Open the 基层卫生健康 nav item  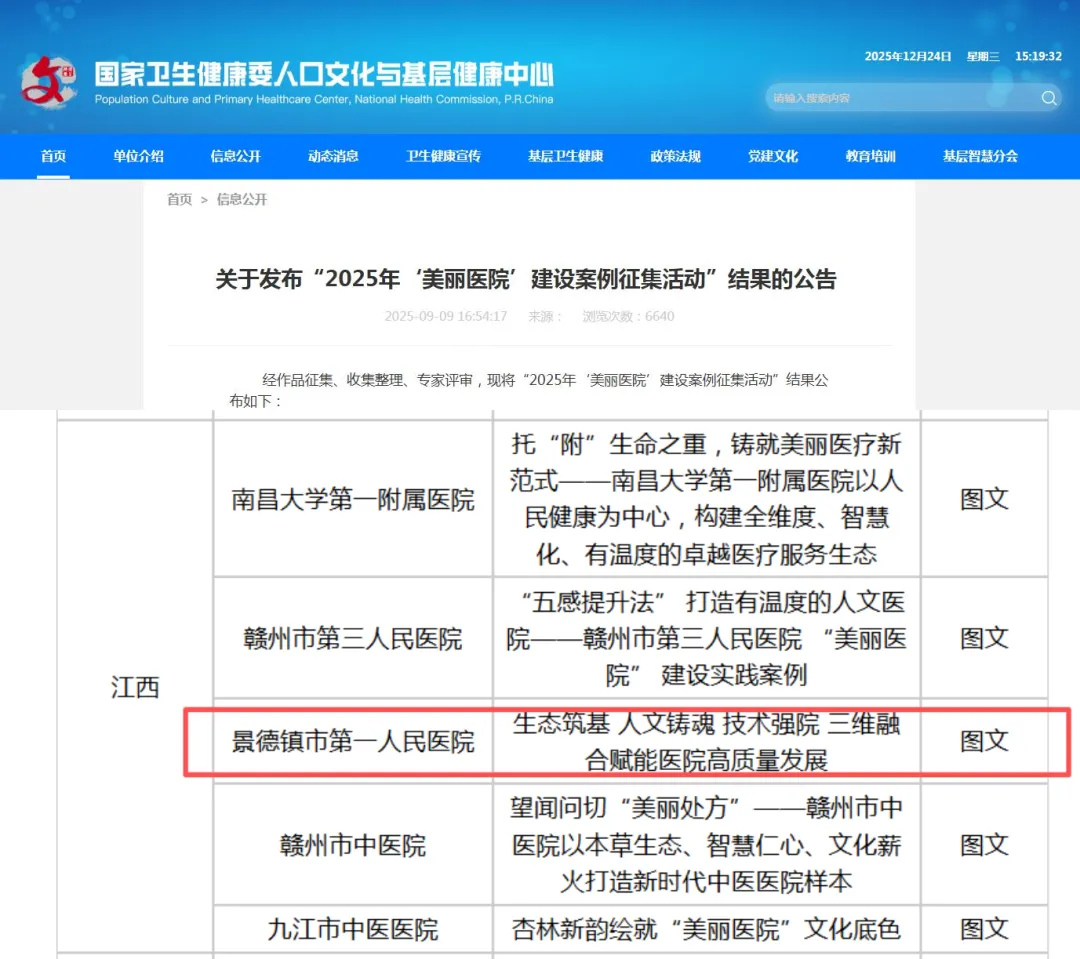(x=565, y=156)
